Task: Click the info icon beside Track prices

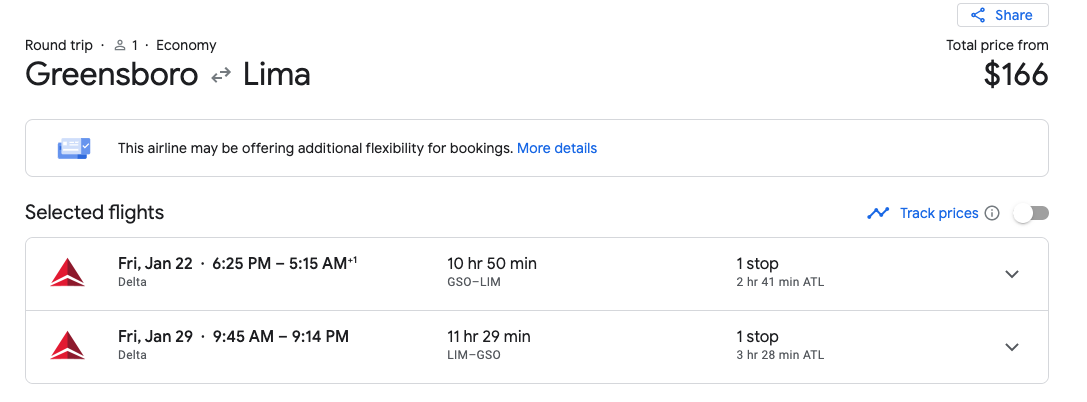Action: (x=992, y=213)
